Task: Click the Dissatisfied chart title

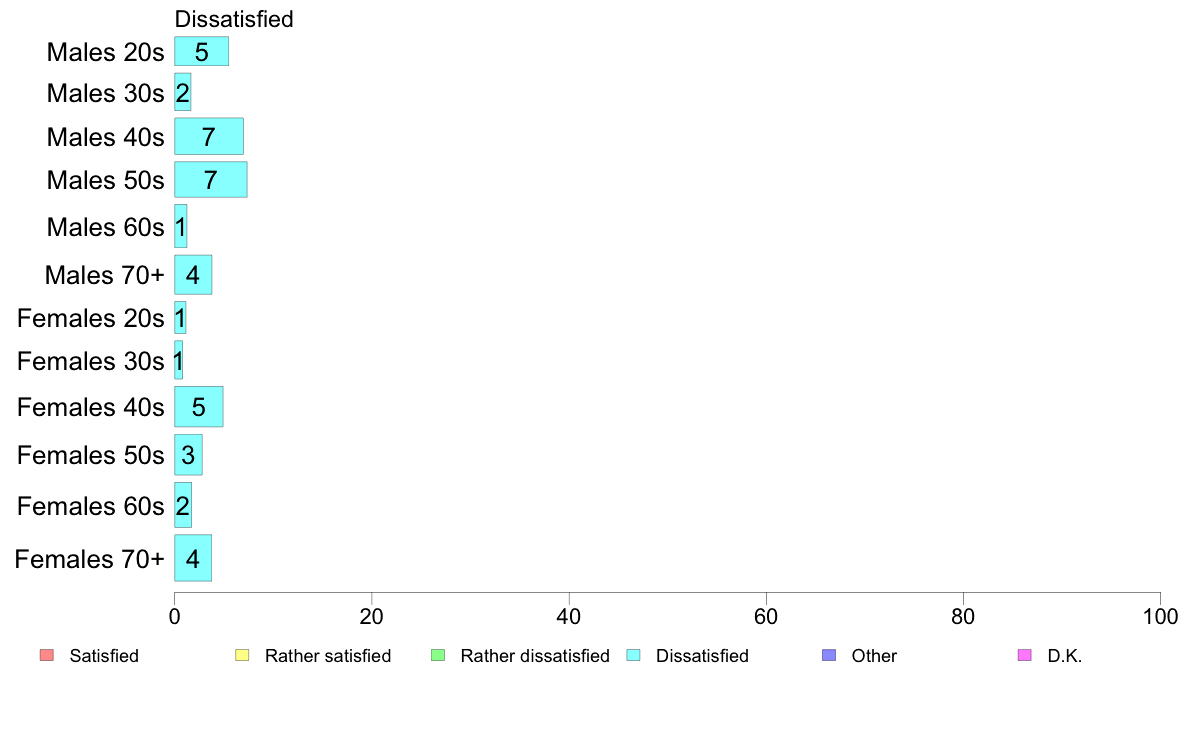Action: pos(234,19)
